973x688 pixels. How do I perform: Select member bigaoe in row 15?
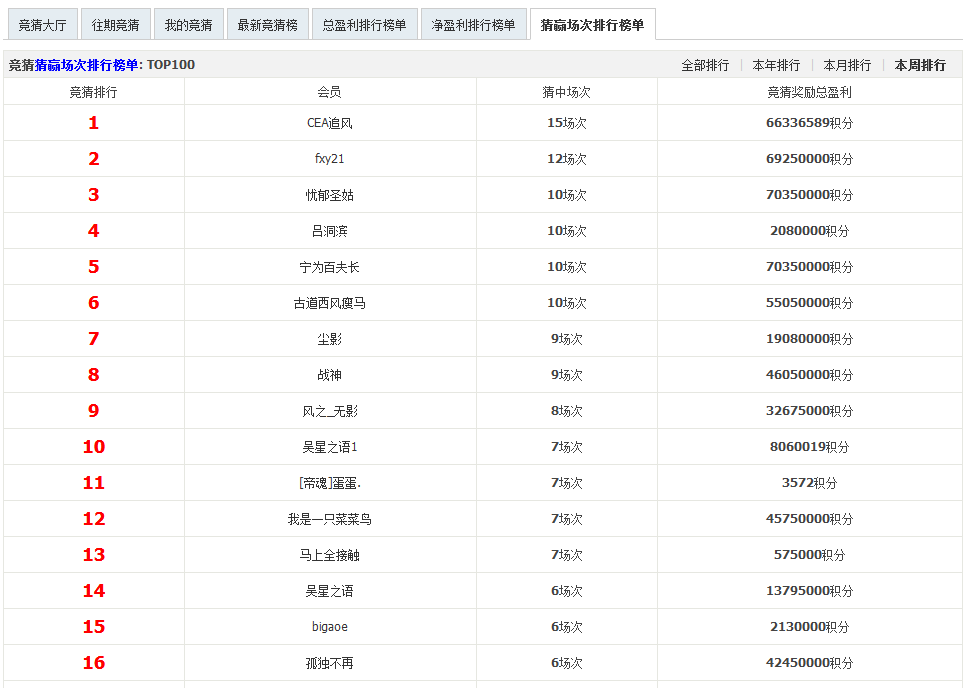point(329,627)
